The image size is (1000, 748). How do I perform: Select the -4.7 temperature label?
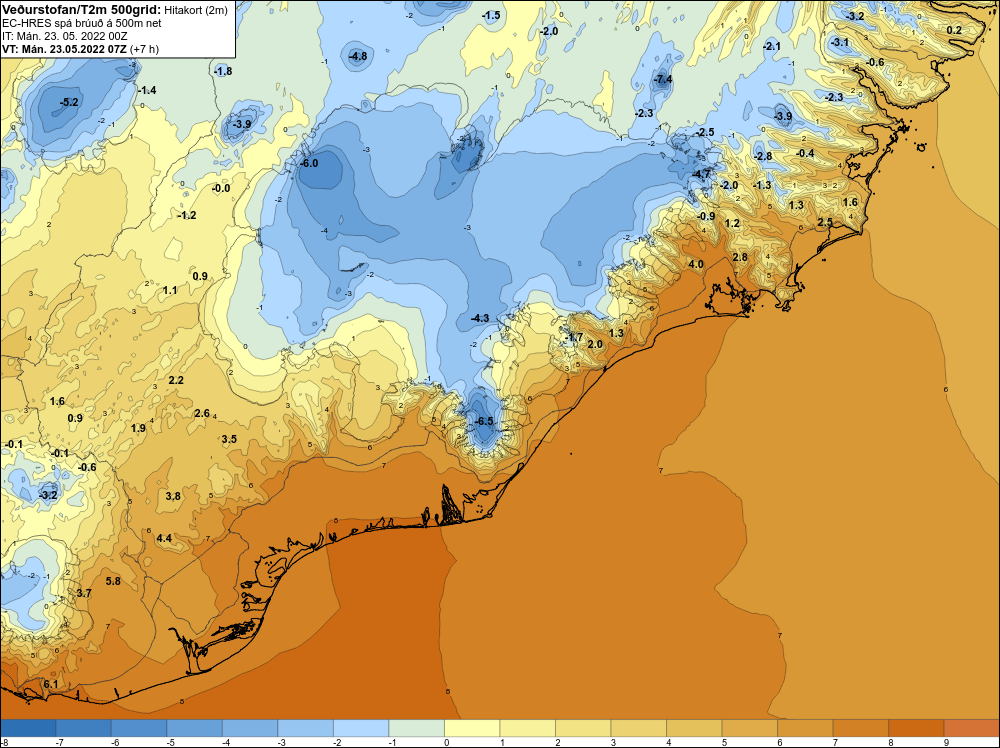(x=702, y=175)
